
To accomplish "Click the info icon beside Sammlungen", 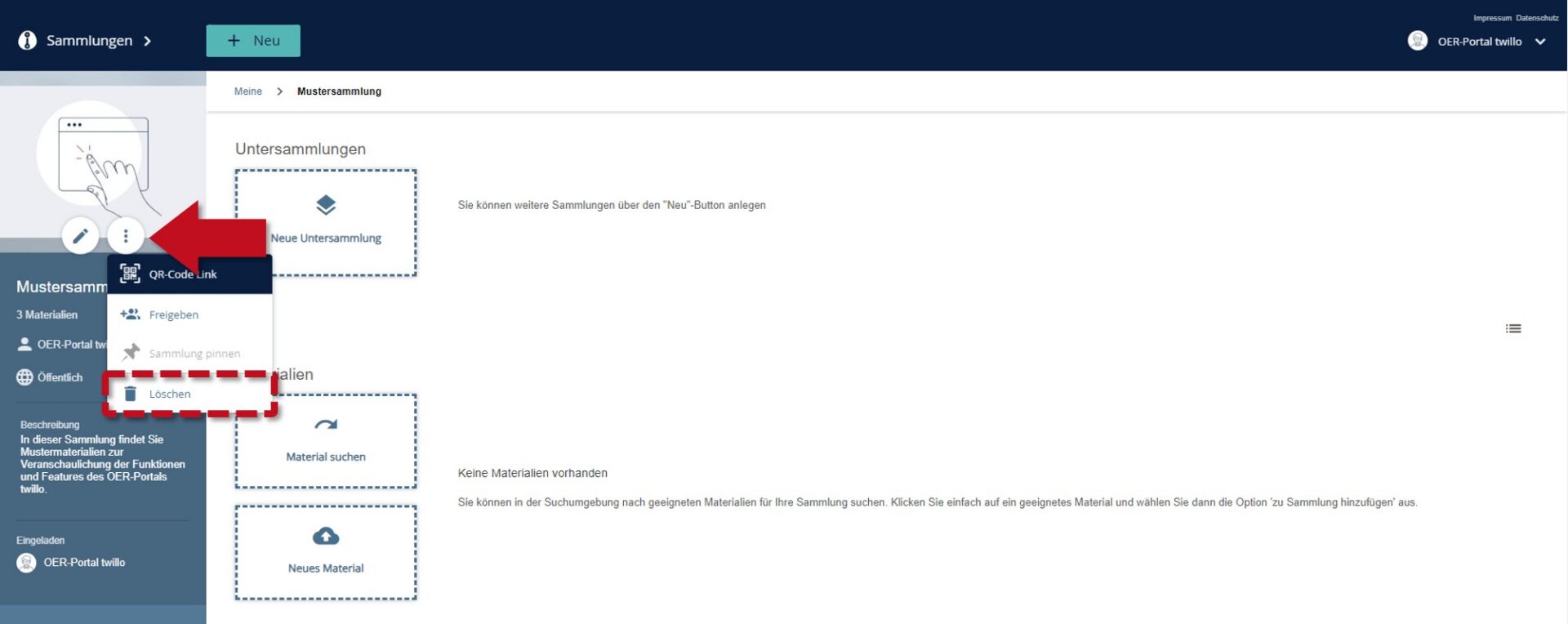I will (x=28, y=41).
